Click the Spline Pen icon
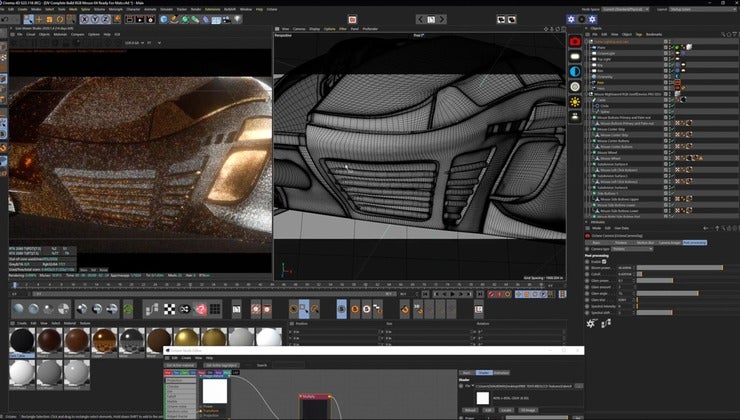 174,19
